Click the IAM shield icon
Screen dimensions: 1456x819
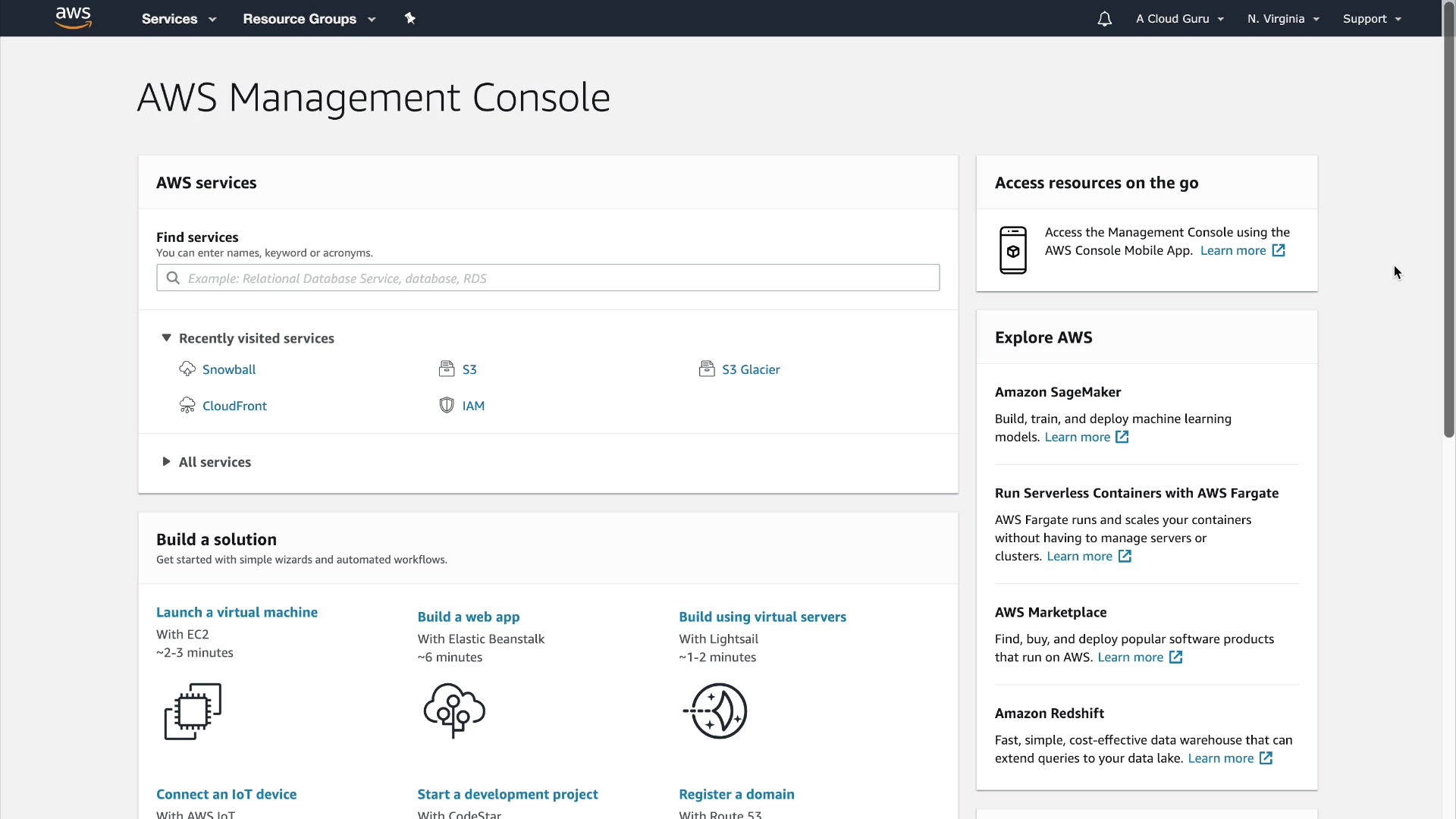coord(447,405)
